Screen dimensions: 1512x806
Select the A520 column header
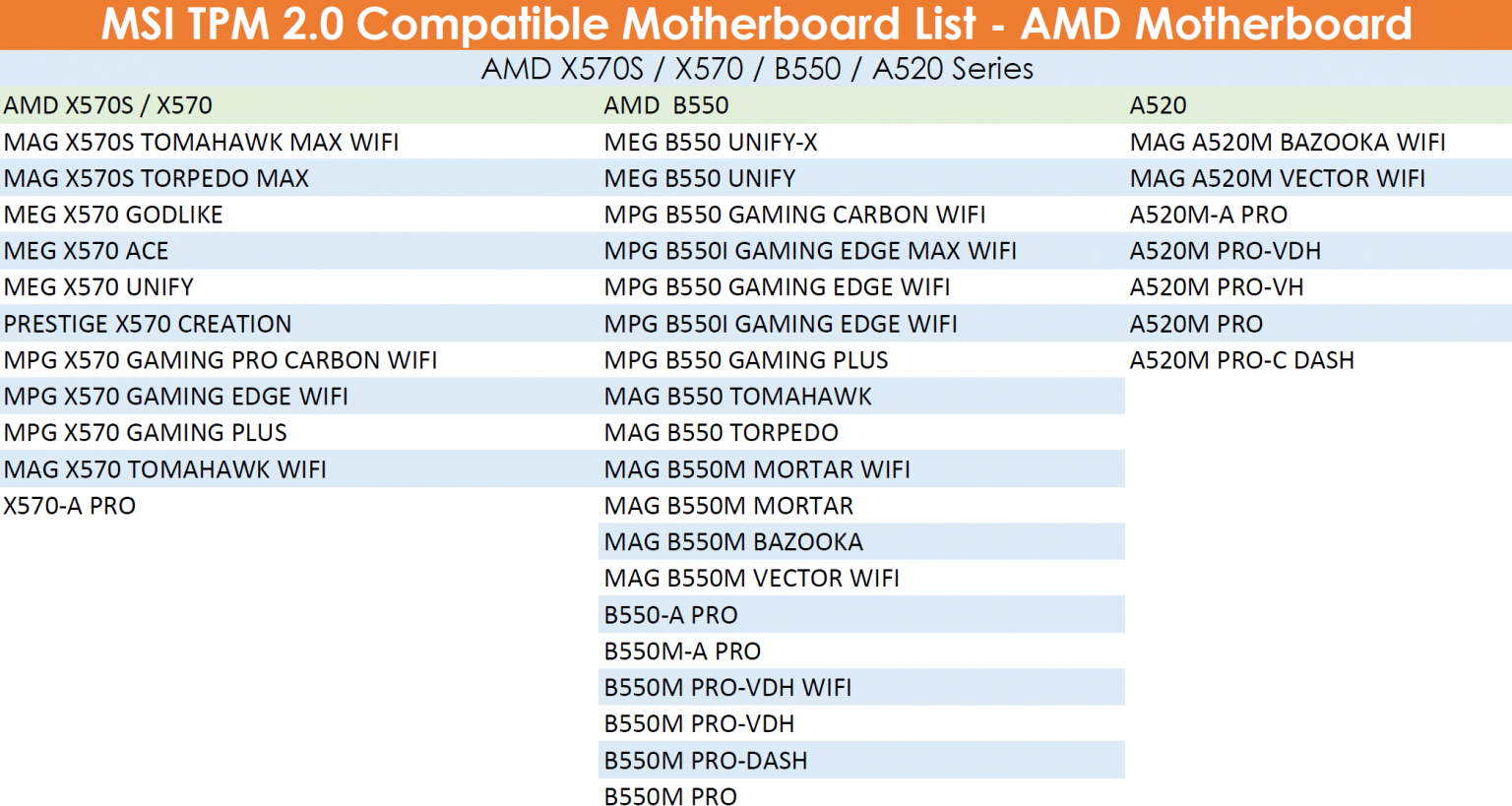[1158, 105]
